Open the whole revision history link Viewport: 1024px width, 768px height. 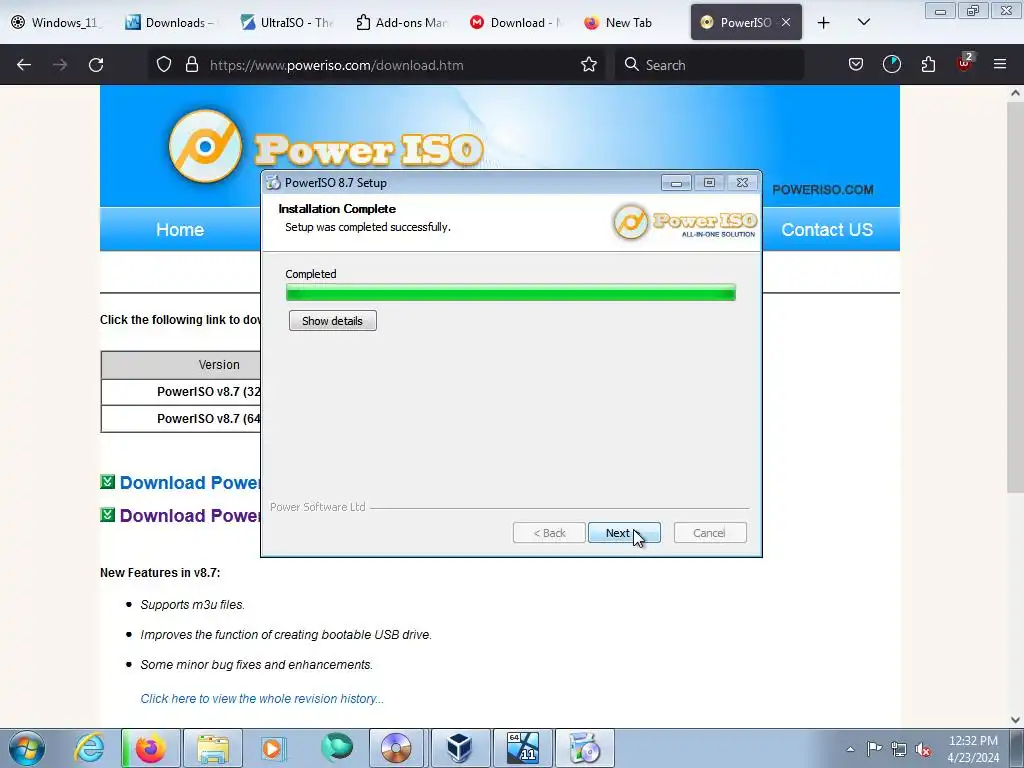tap(262, 699)
